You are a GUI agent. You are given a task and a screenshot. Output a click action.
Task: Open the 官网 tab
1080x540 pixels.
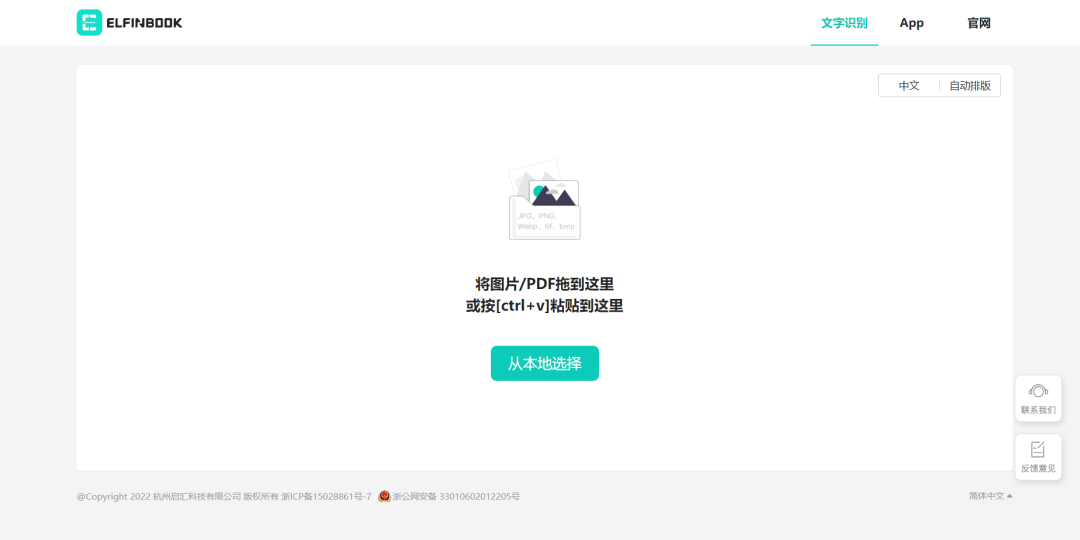tap(979, 23)
